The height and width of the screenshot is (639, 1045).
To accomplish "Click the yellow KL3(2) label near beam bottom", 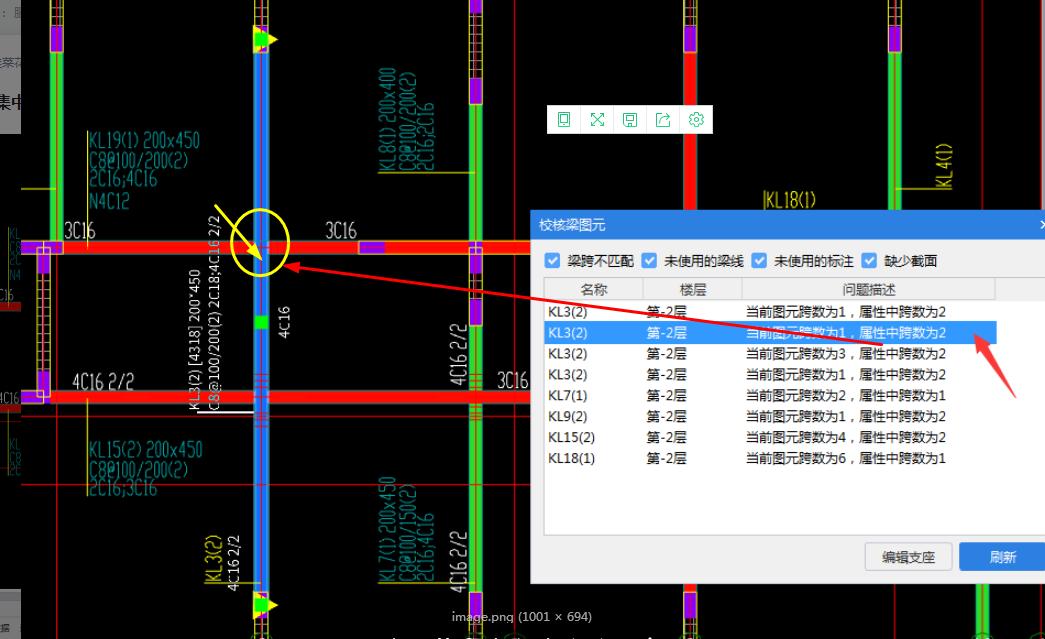I will (213, 558).
